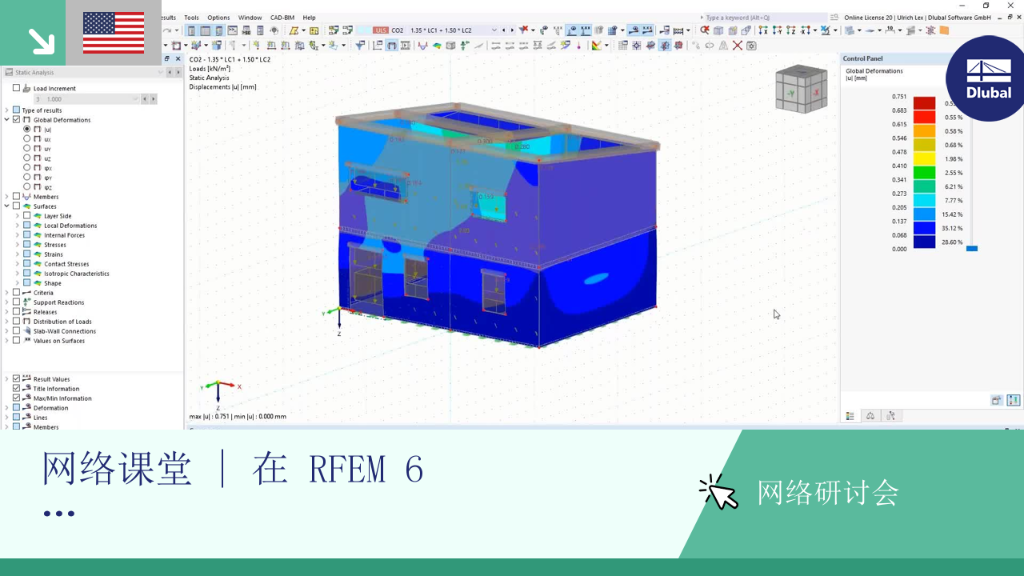Click the camera screenshot icon in toolbar
1024x576 pixels.
752,46
